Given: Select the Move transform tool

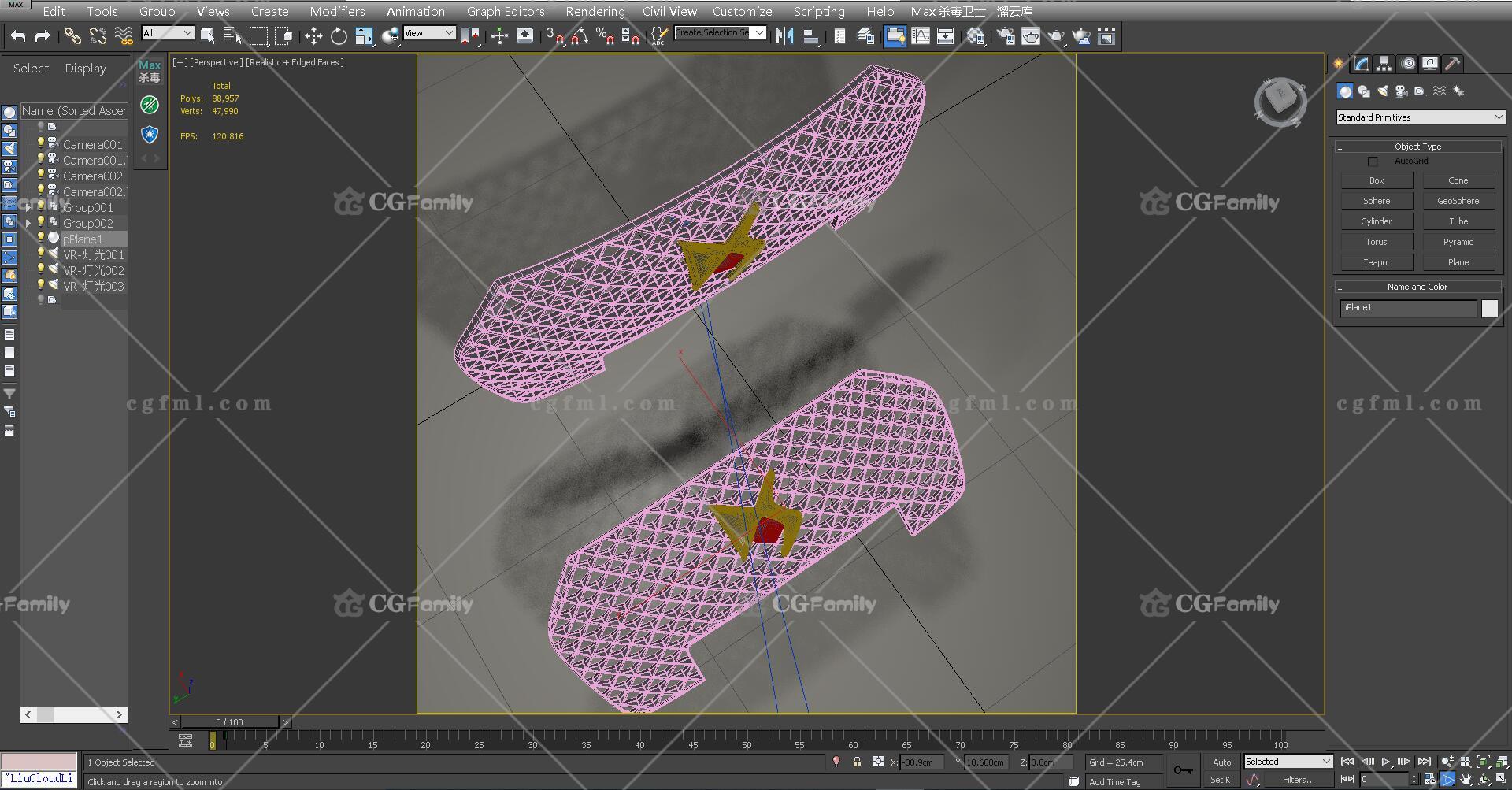Looking at the screenshot, I should (313, 36).
